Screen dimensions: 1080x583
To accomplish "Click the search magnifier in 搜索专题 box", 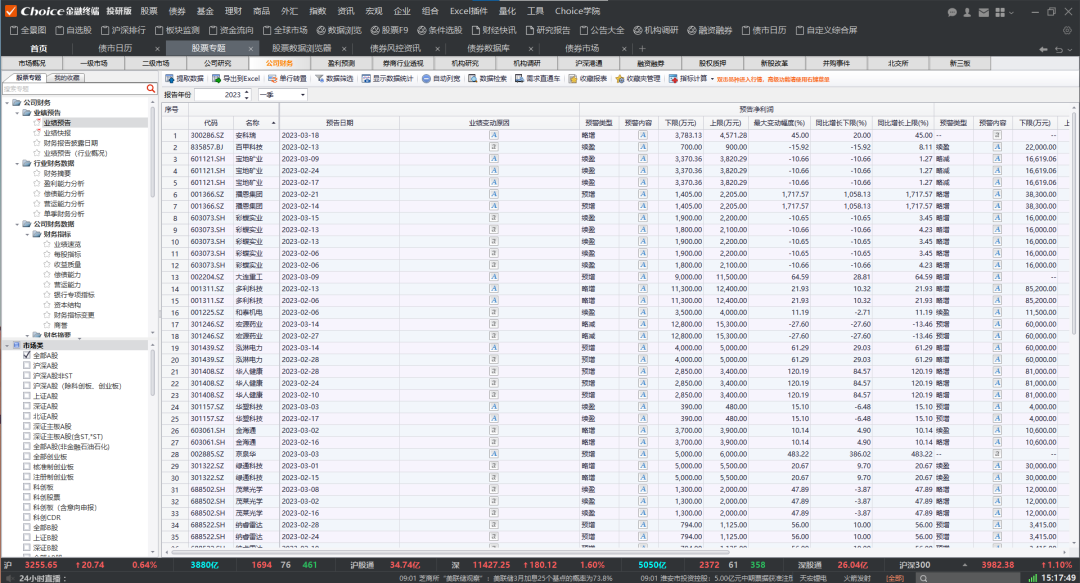I will tap(151, 89).
